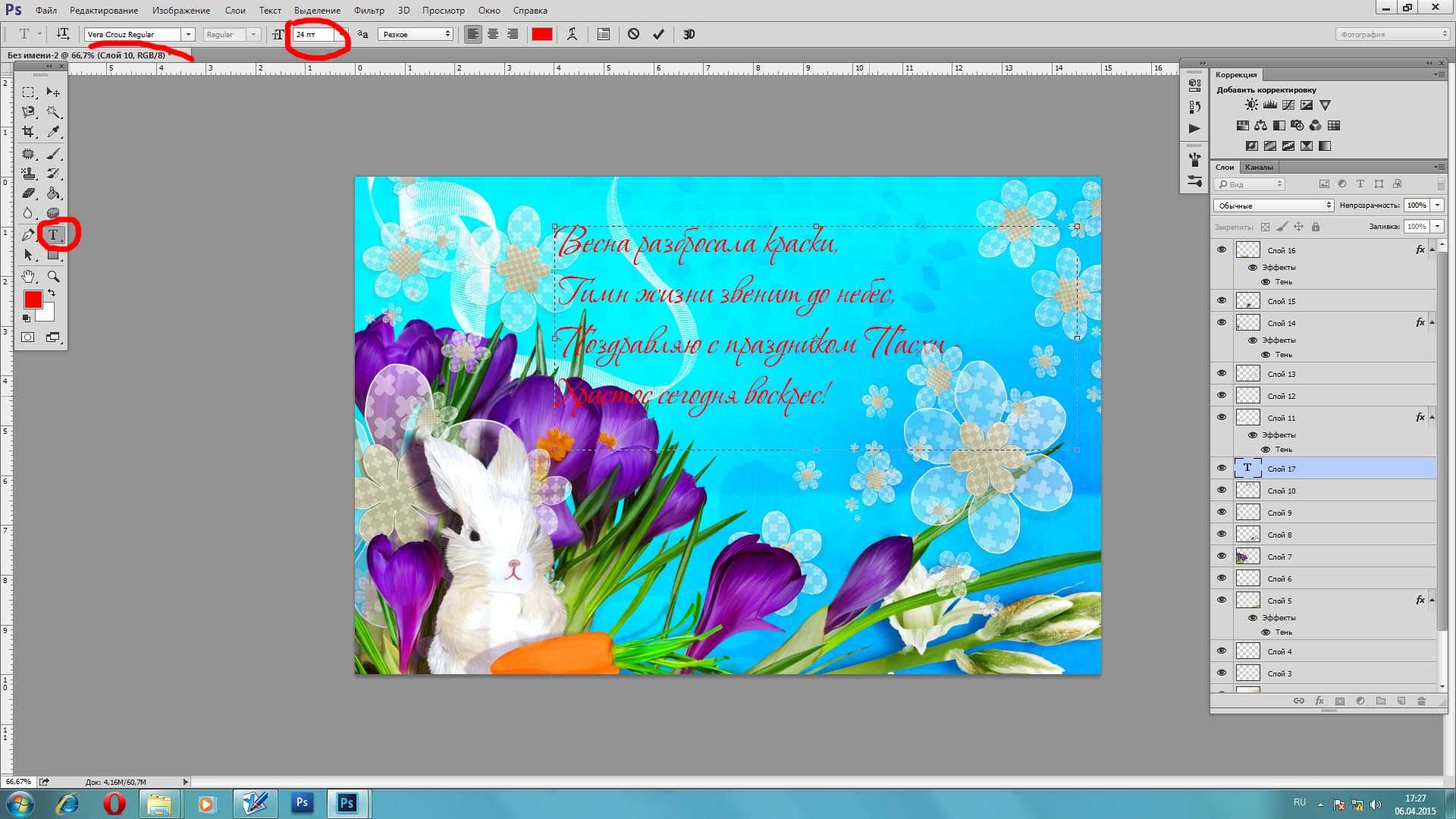The height and width of the screenshot is (819, 1456).
Task: Select the Text tool in toolbar
Action: [x=54, y=234]
